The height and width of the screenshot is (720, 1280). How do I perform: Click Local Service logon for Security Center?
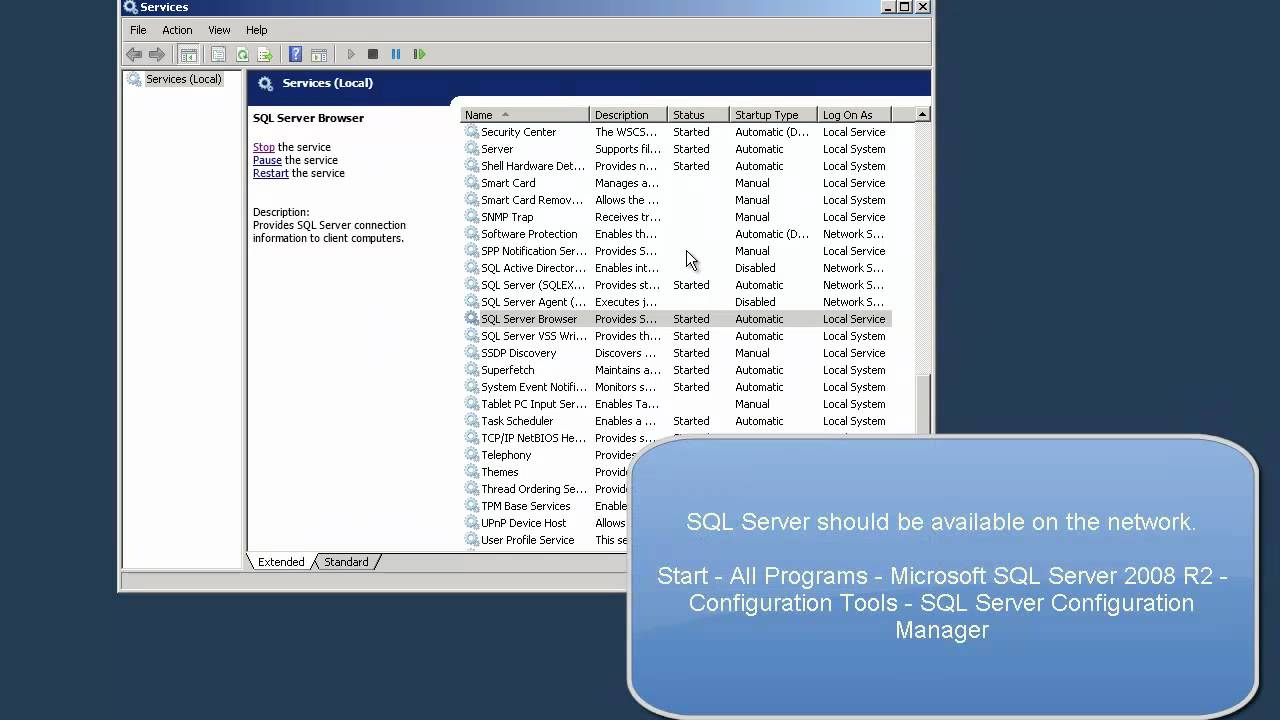coord(854,132)
